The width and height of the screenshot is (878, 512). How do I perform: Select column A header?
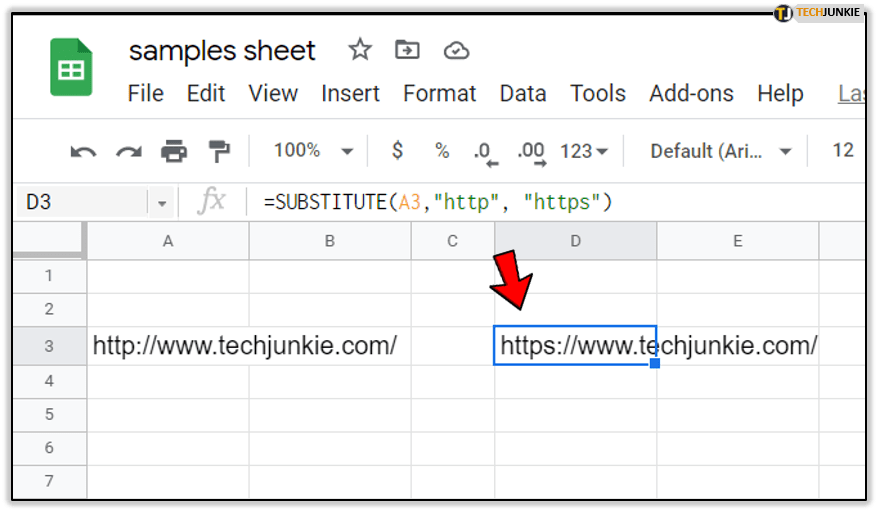click(x=168, y=241)
